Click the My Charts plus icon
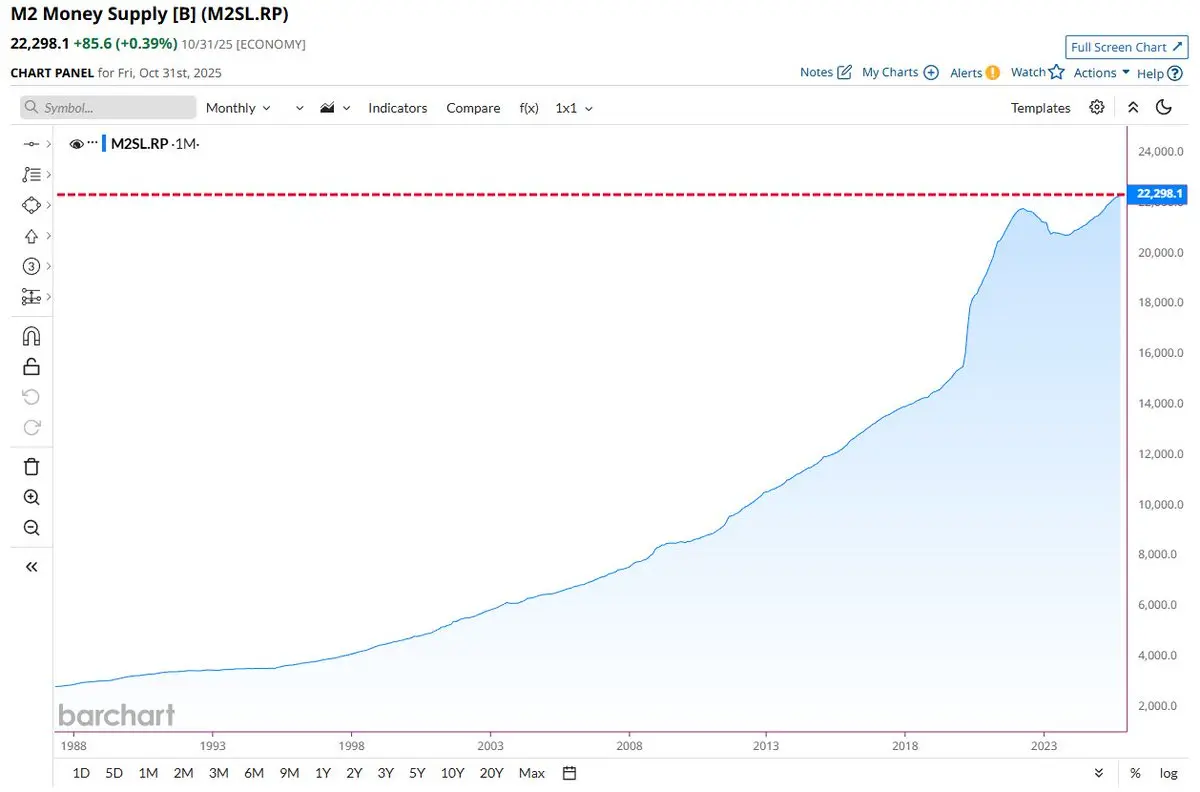1200x792 pixels. tap(931, 72)
